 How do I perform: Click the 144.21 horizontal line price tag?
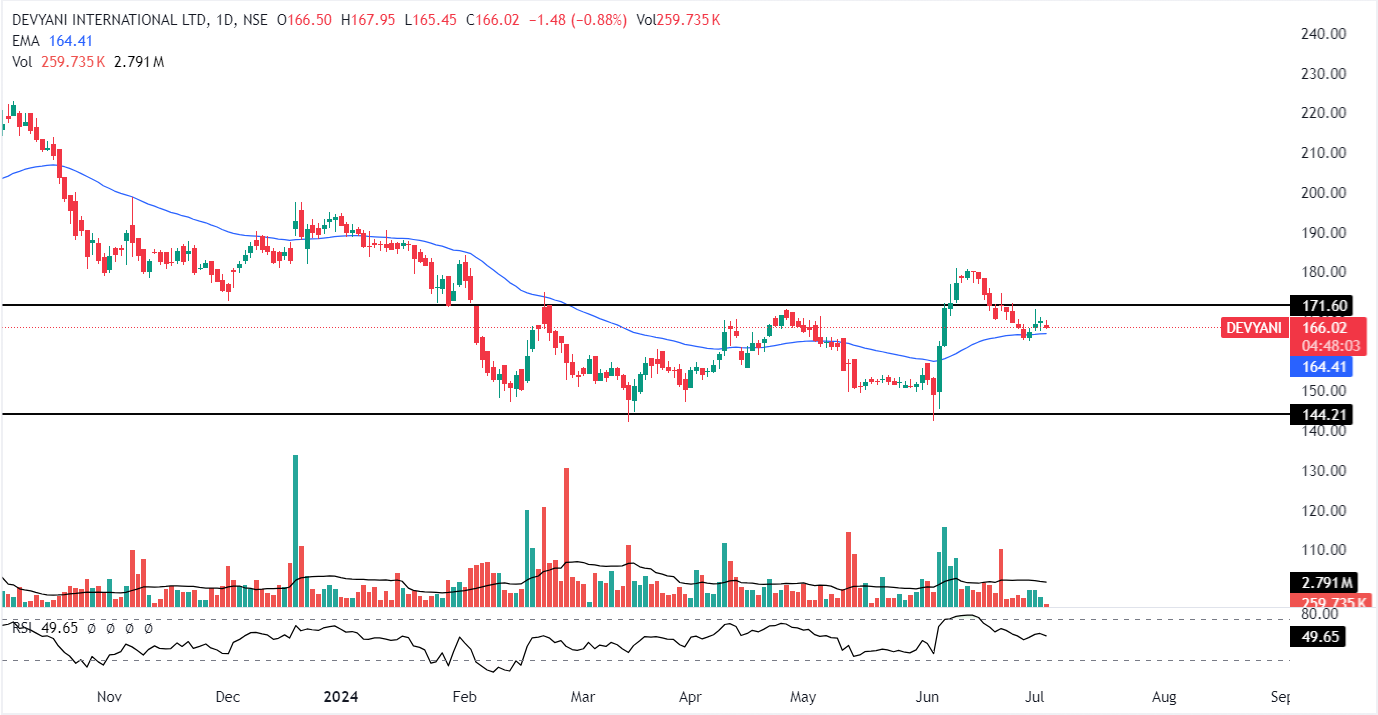[1320, 413]
